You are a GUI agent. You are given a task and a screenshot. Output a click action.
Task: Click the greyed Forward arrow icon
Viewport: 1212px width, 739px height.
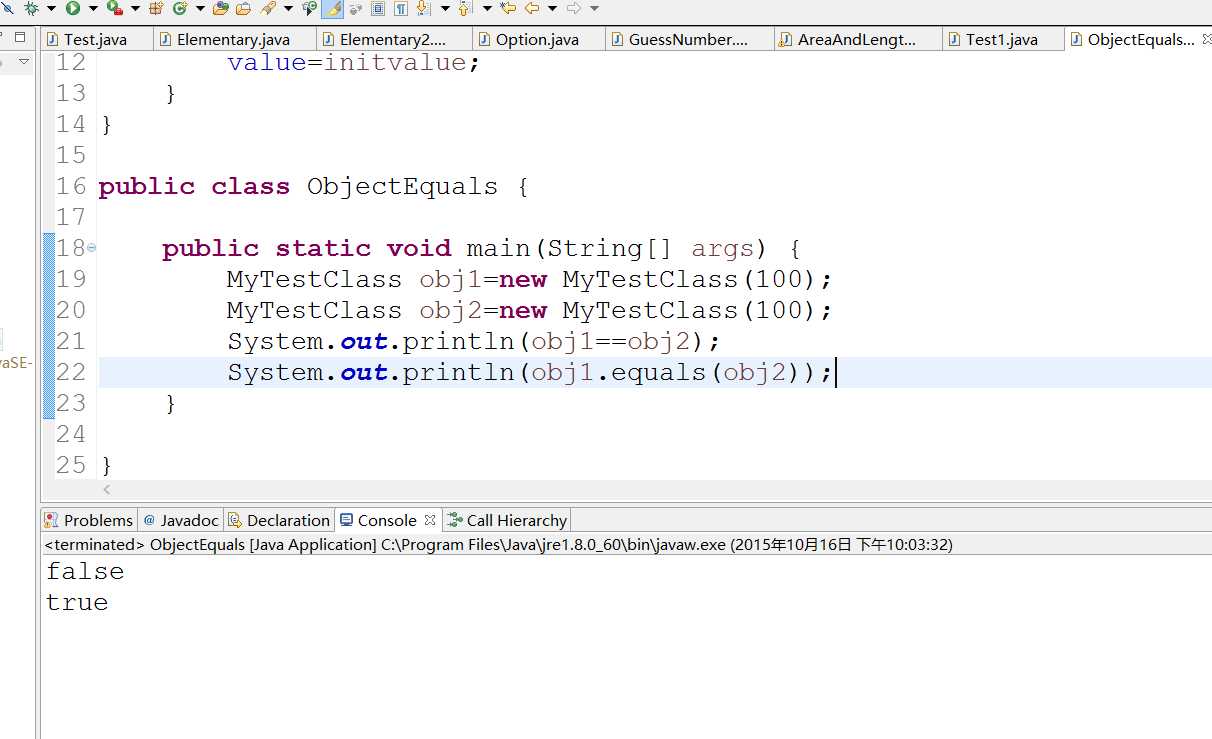point(574,8)
